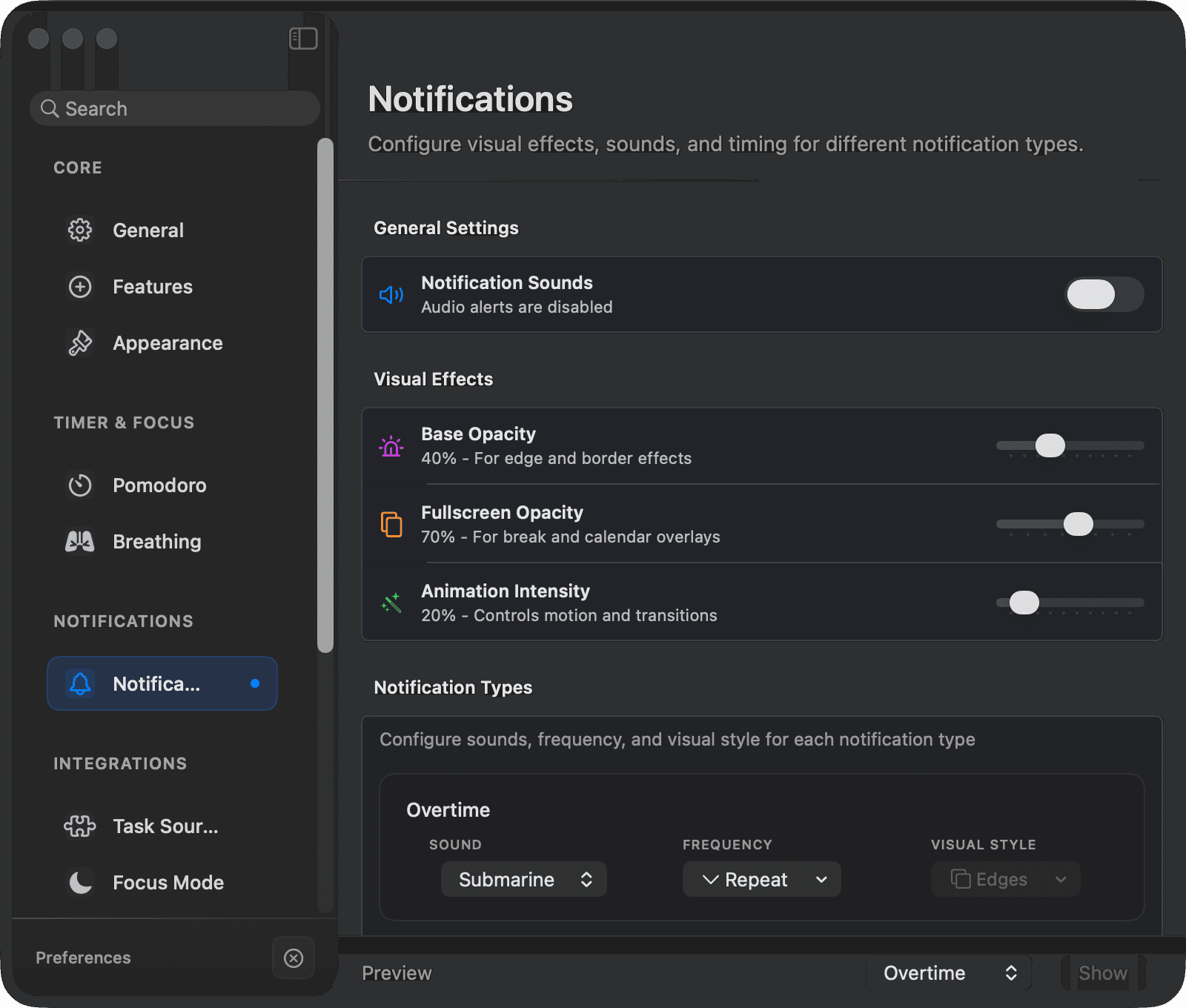The width and height of the screenshot is (1186, 1008).
Task: Click '20% - Controls motion and transitions'
Action: (x=569, y=615)
